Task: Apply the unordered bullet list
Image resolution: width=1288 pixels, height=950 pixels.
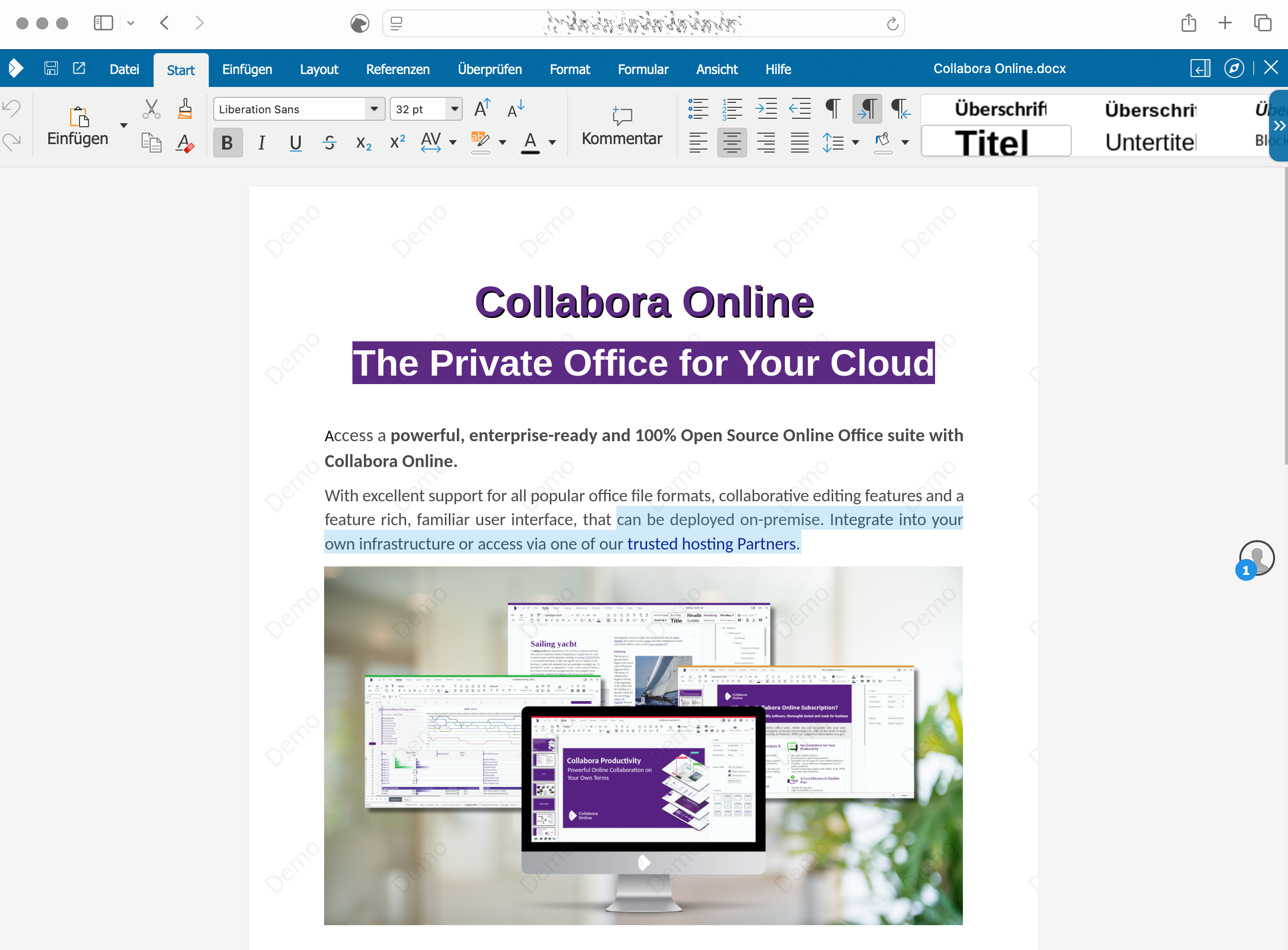Action: click(698, 108)
